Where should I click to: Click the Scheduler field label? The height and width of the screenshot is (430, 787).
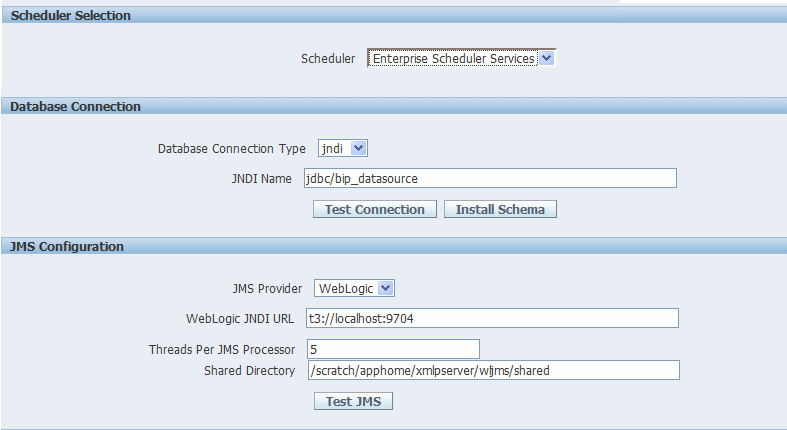[328, 59]
